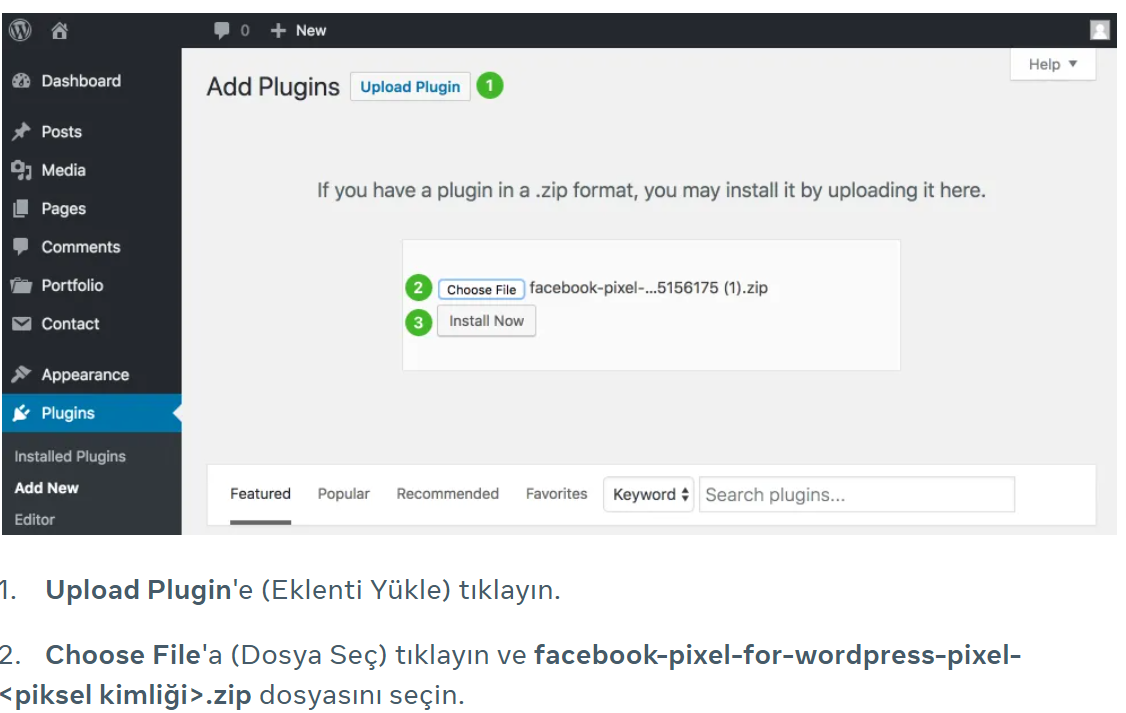Open Comments in the sidebar

[80, 247]
